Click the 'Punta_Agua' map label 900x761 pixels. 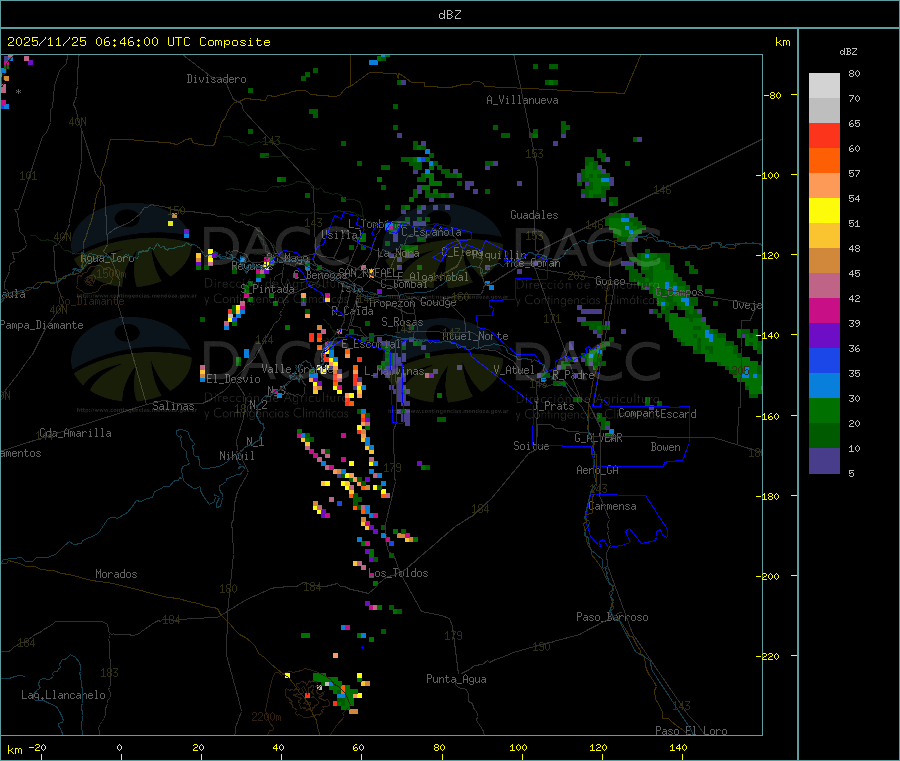pyautogui.click(x=456, y=679)
